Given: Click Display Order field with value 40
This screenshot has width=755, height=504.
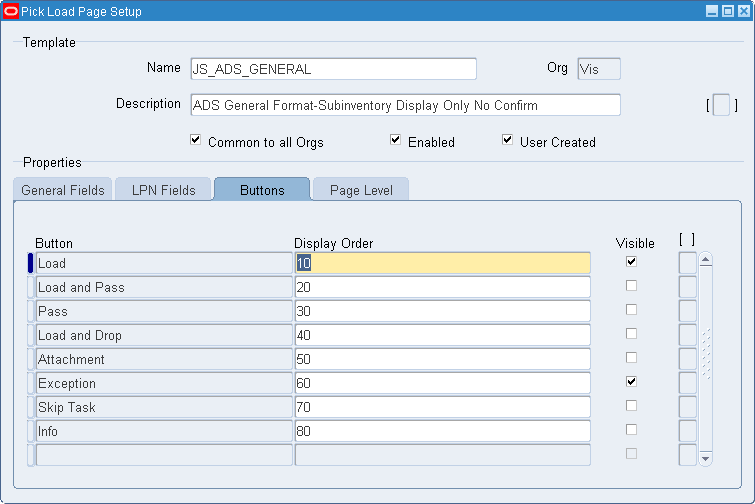Looking at the screenshot, I should pyautogui.click(x=443, y=335).
